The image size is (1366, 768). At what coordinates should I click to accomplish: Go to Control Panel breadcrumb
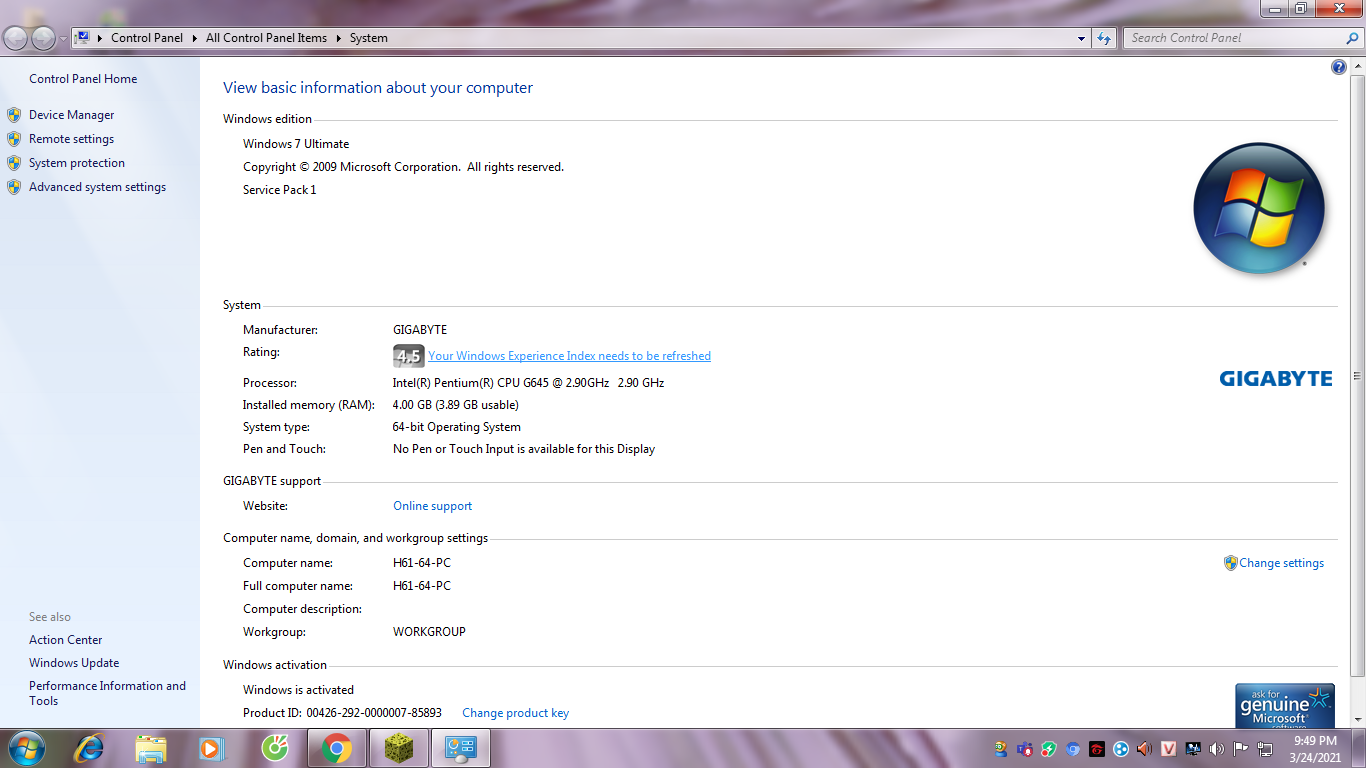click(x=147, y=38)
